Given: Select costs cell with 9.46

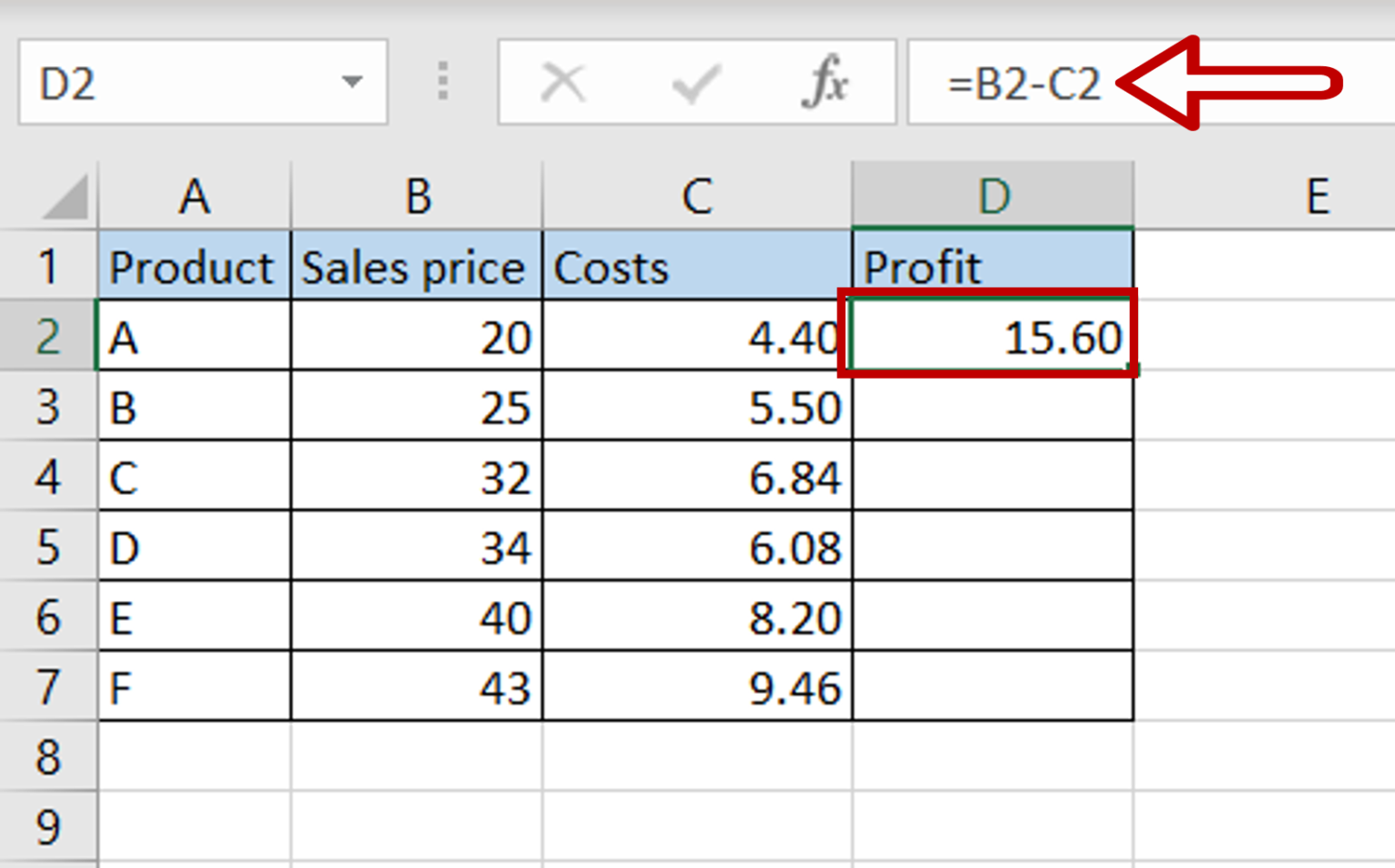Looking at the screenshot, I should coord(697,686).
